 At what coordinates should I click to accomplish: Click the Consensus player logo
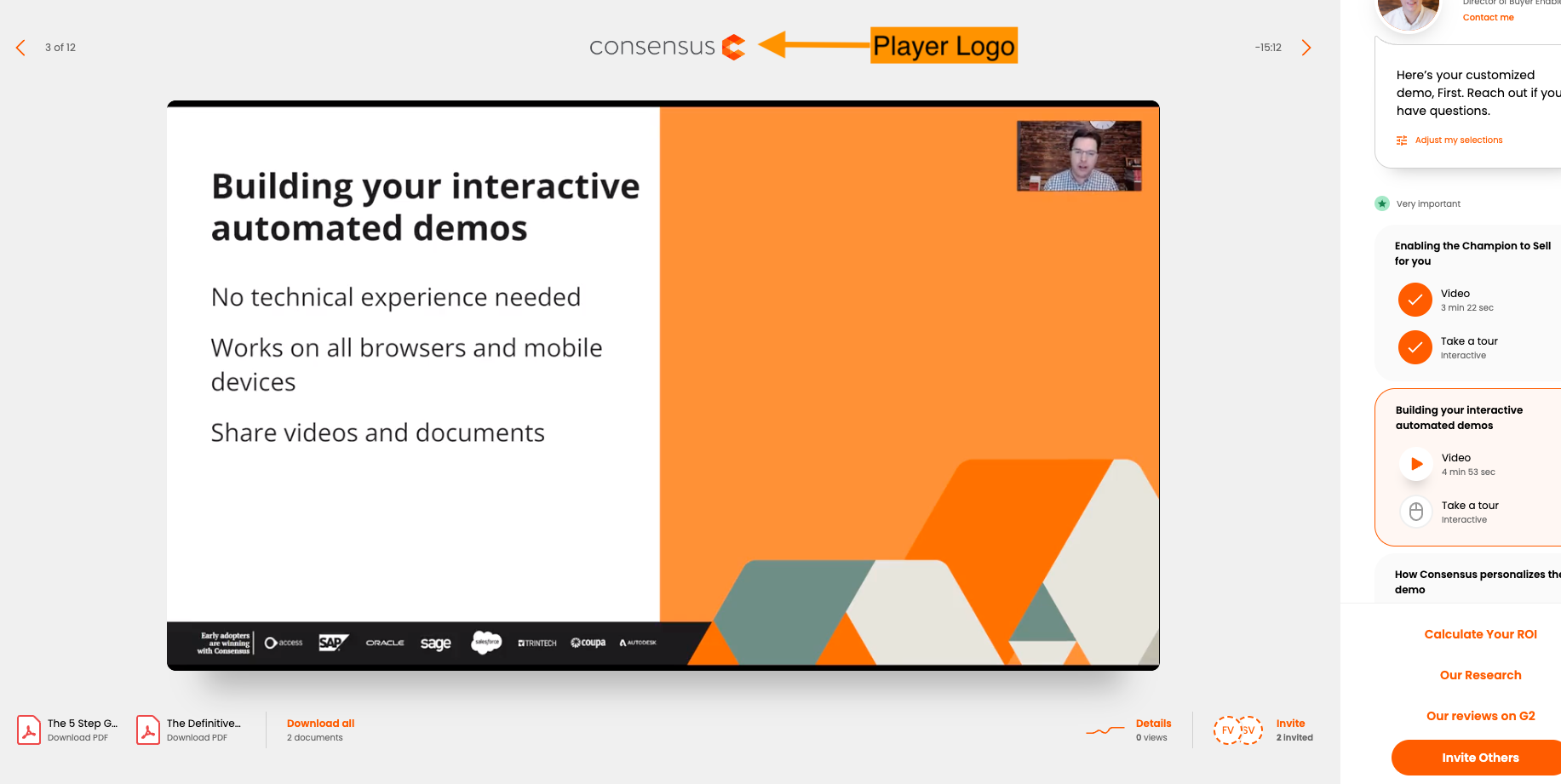click(667, 47)
